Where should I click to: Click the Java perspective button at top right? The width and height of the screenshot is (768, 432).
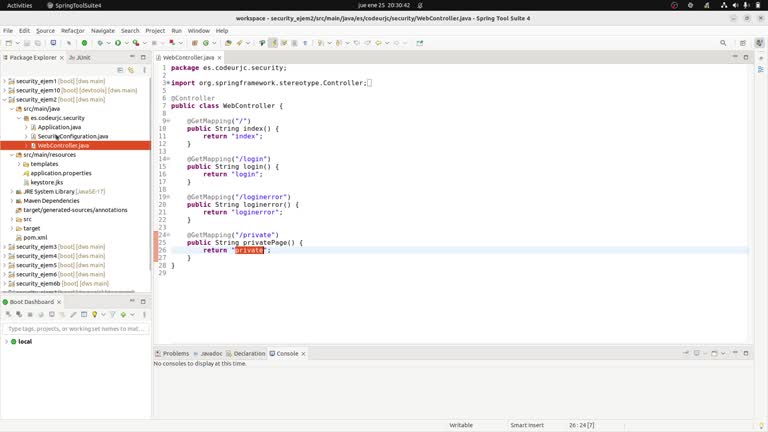point(759,43)
